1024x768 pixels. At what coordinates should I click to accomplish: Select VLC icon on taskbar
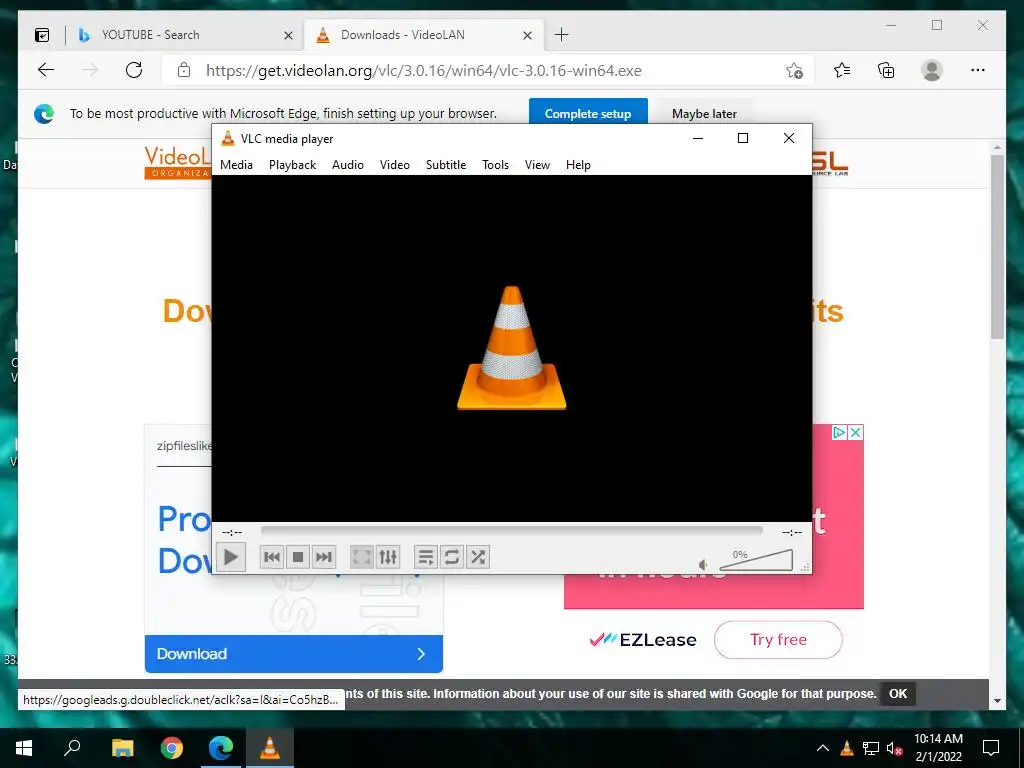tap(270, 748)
